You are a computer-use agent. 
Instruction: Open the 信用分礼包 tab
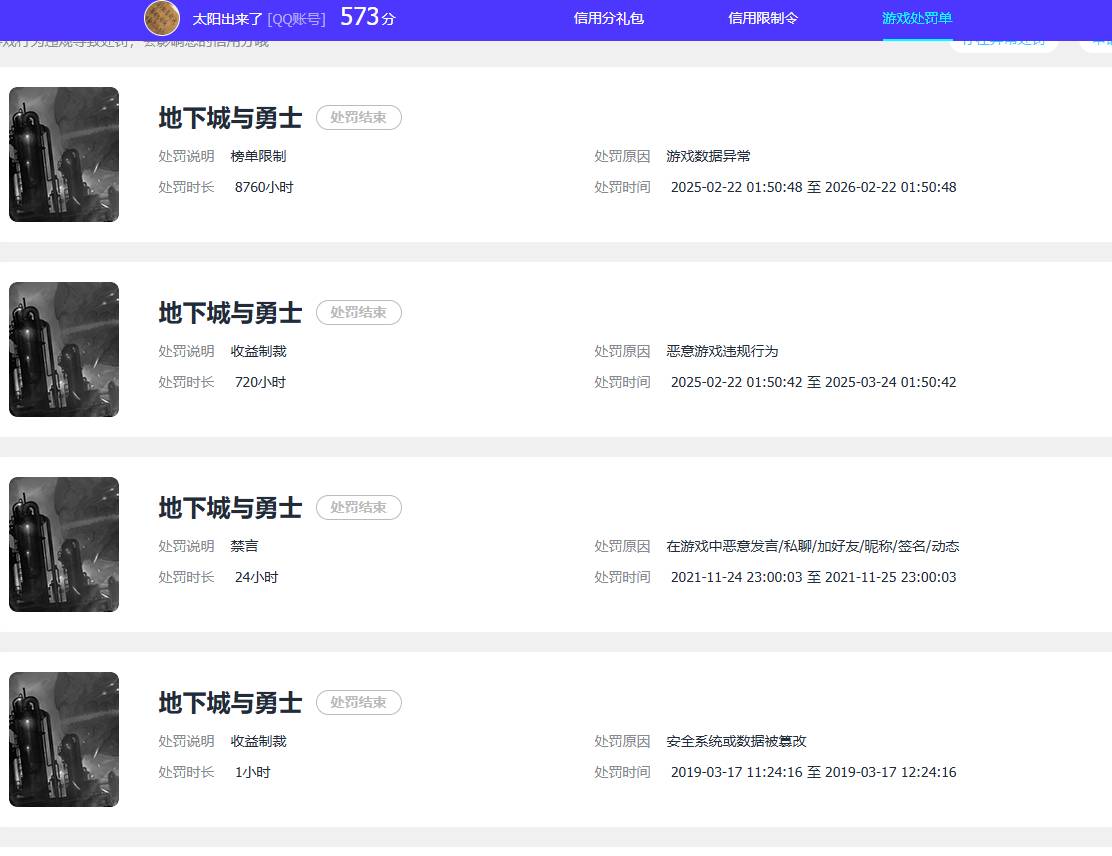click(608, 19)
